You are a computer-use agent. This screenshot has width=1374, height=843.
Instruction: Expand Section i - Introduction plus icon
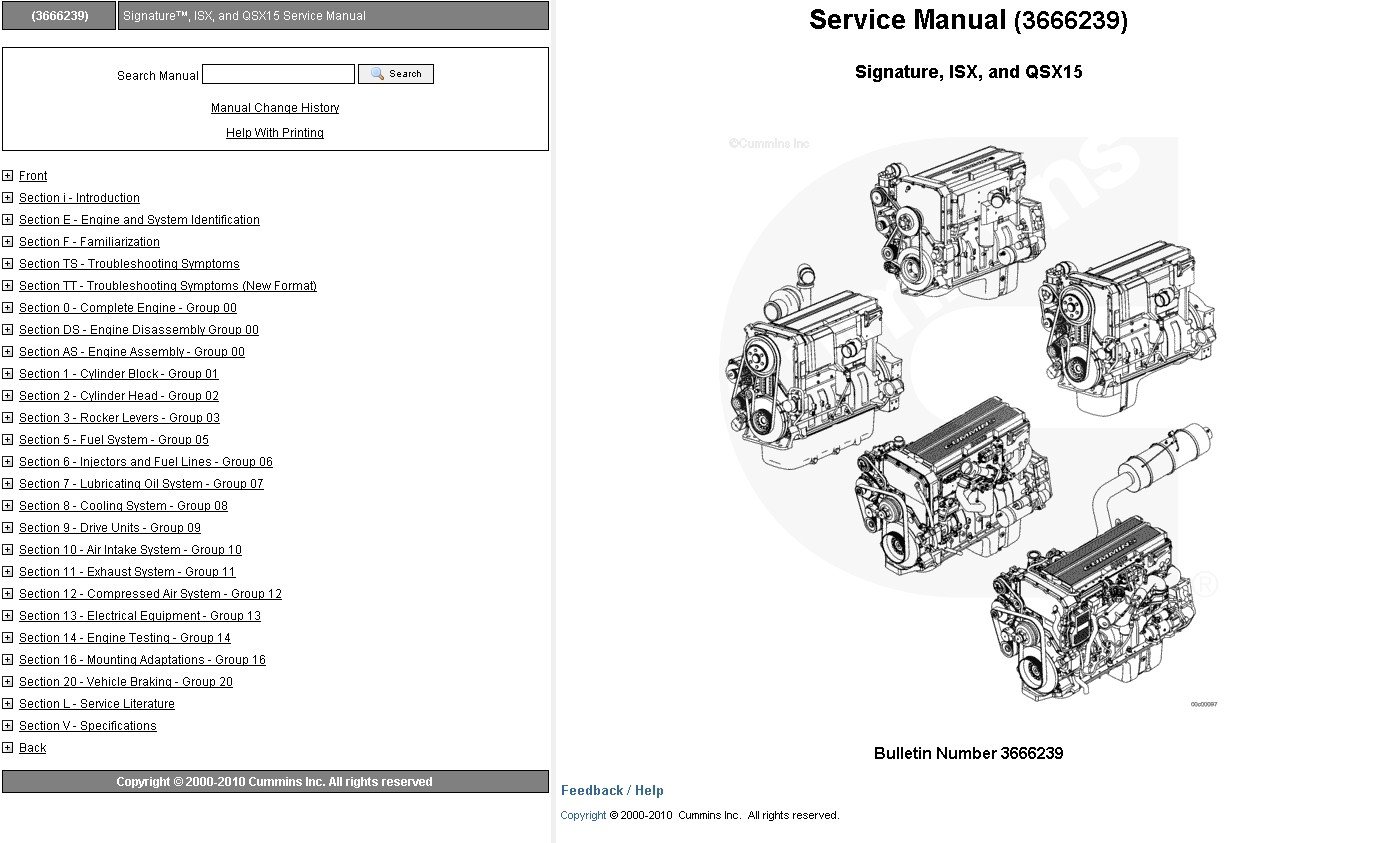pos(8,198)
